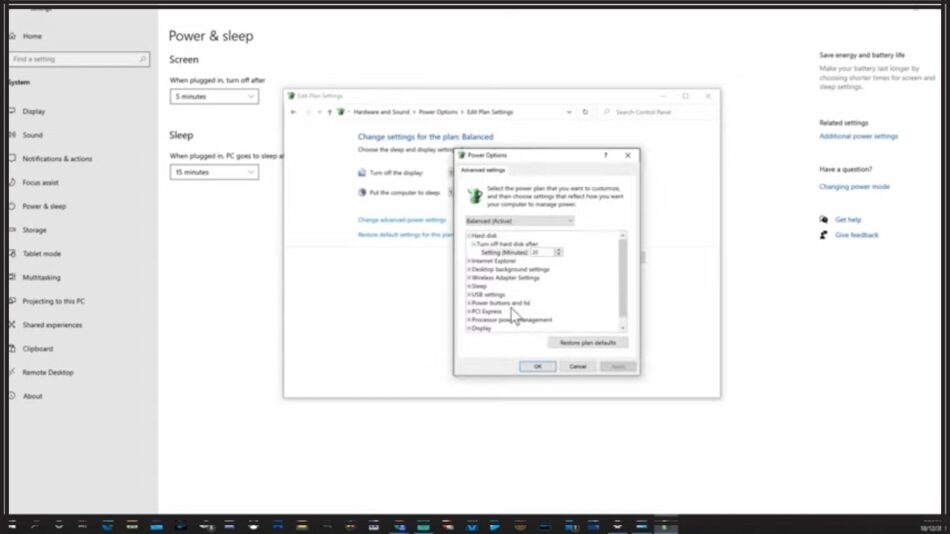Expand Internet Explorer node
This screenshot has width=950, height=534.
469,261
